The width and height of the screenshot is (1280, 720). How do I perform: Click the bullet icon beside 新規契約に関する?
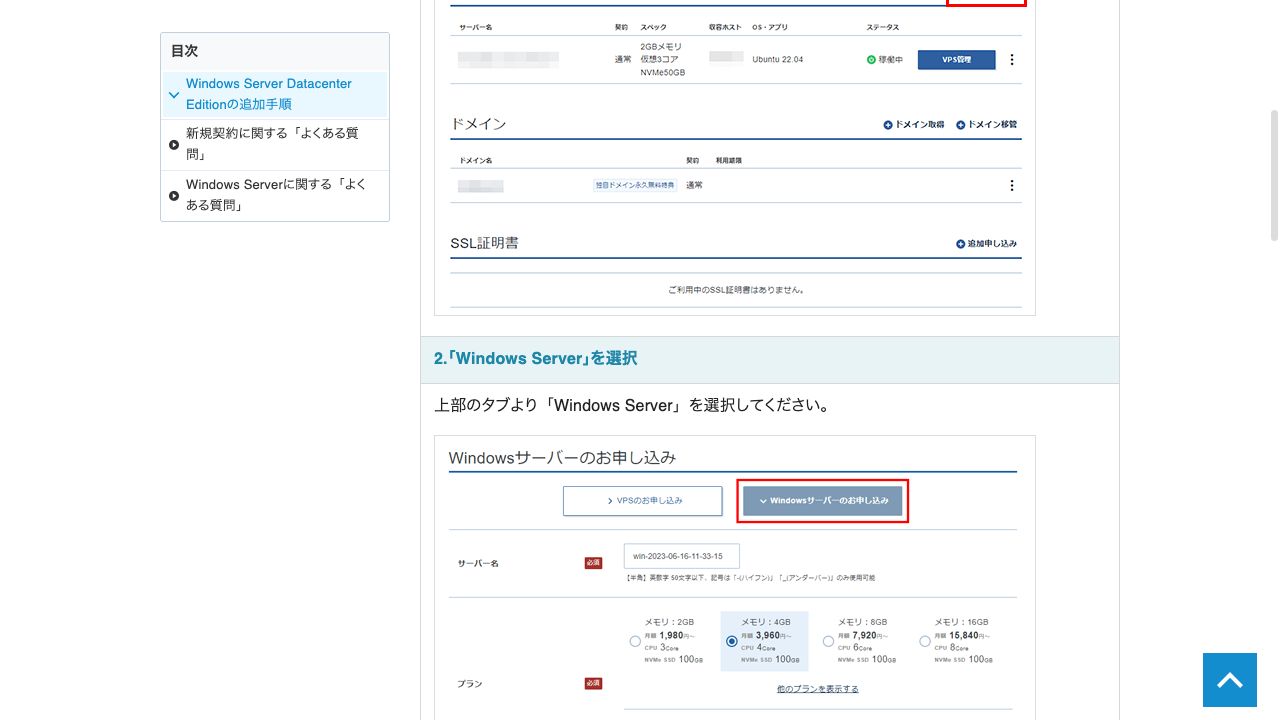(174, 145)
